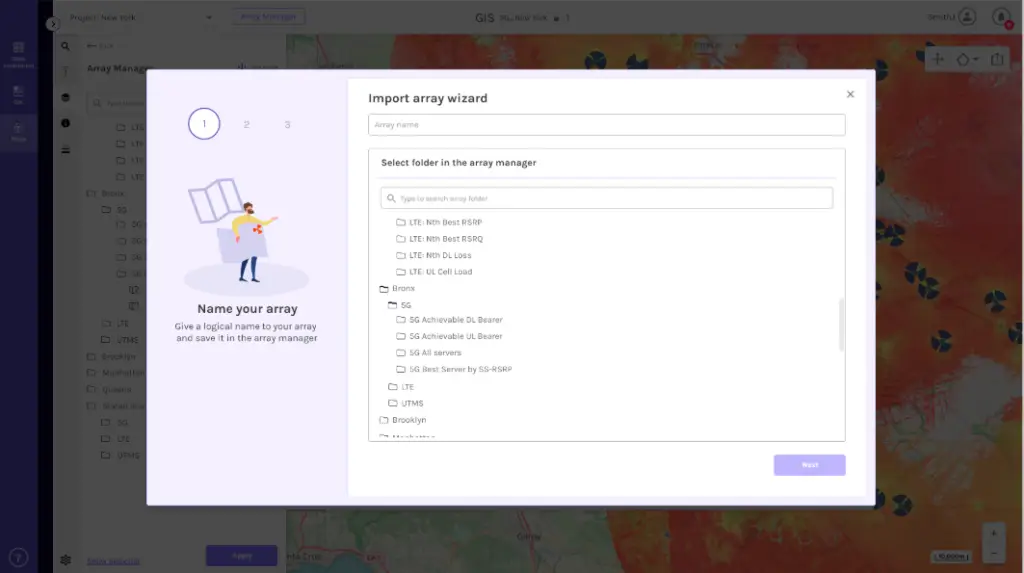Click the Array name input field
Viewport: 1024px width, 573px height.
point(606,125)
